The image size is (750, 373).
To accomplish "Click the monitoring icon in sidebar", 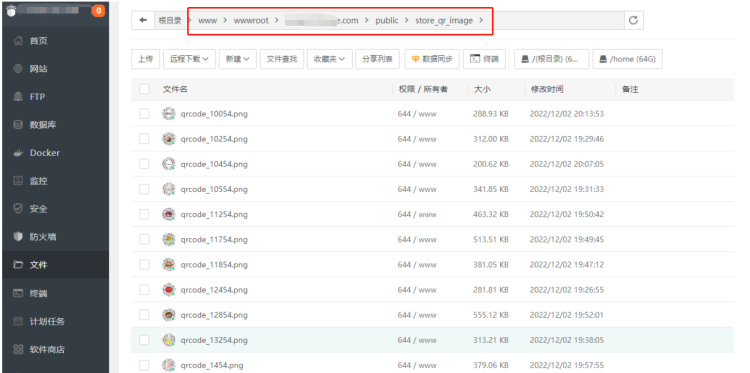I will click(18, 181).
